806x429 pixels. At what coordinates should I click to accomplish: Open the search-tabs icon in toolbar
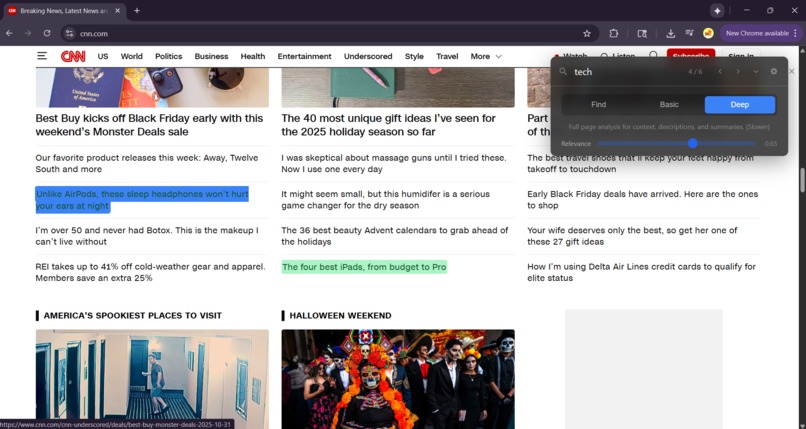[642, 33]
